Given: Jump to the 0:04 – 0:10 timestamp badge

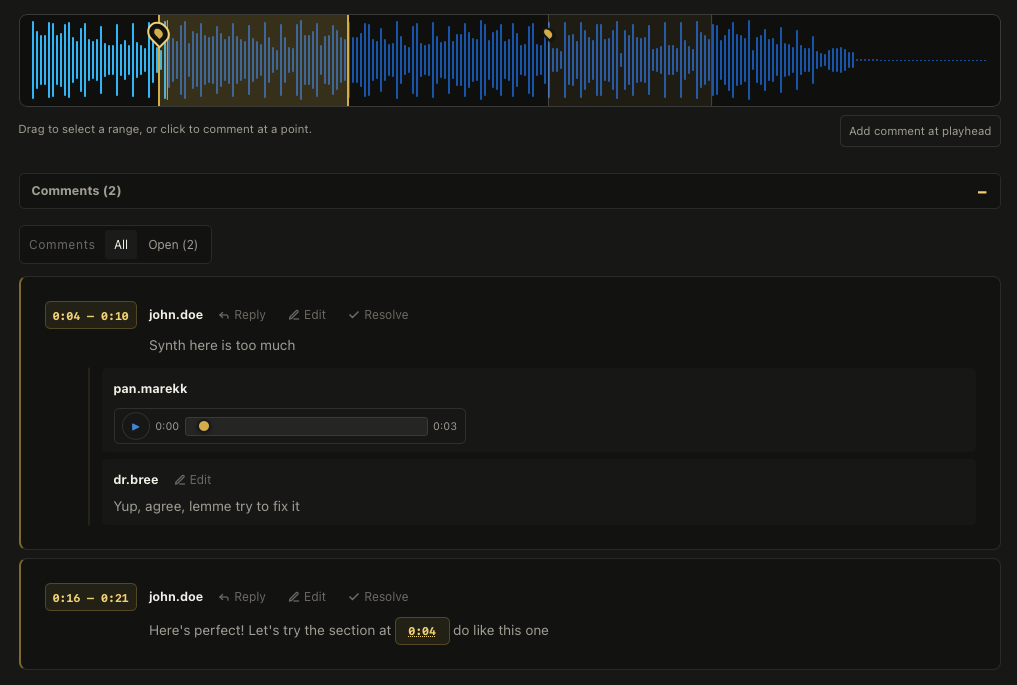Looking at the screenshot, I should (x=91, y=315).
